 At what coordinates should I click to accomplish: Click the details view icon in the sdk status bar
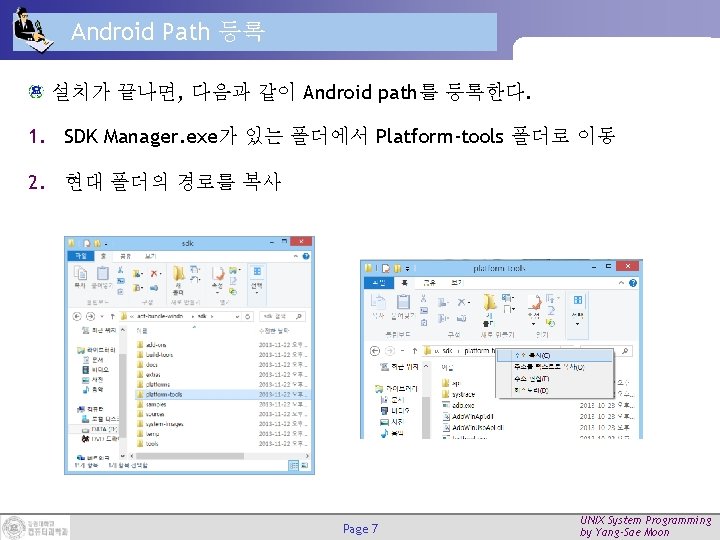pos(293,466)
